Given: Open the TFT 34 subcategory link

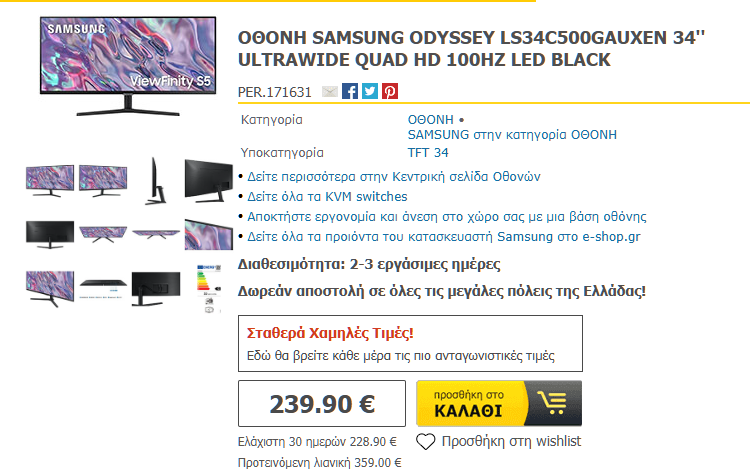Looking at the screenshot, I should [x=428, y=153].
